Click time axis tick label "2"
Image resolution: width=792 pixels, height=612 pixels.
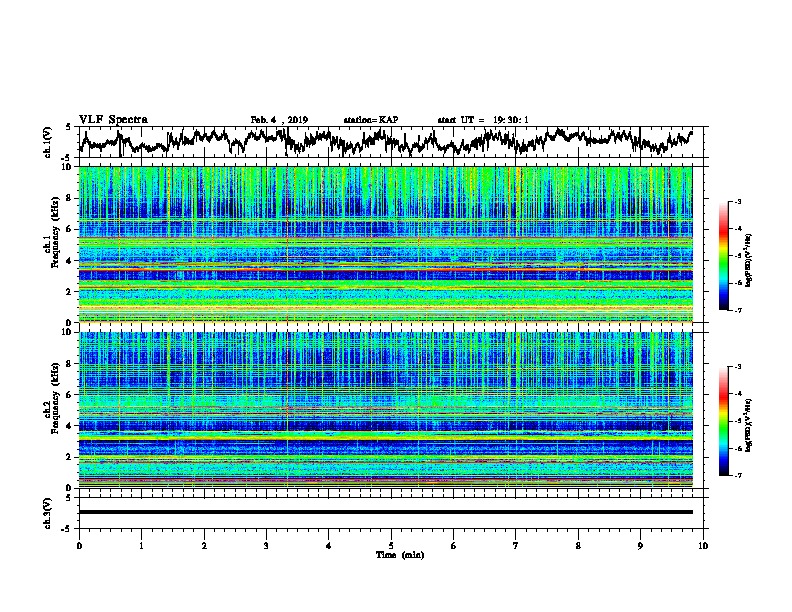(x=204, y=546)
